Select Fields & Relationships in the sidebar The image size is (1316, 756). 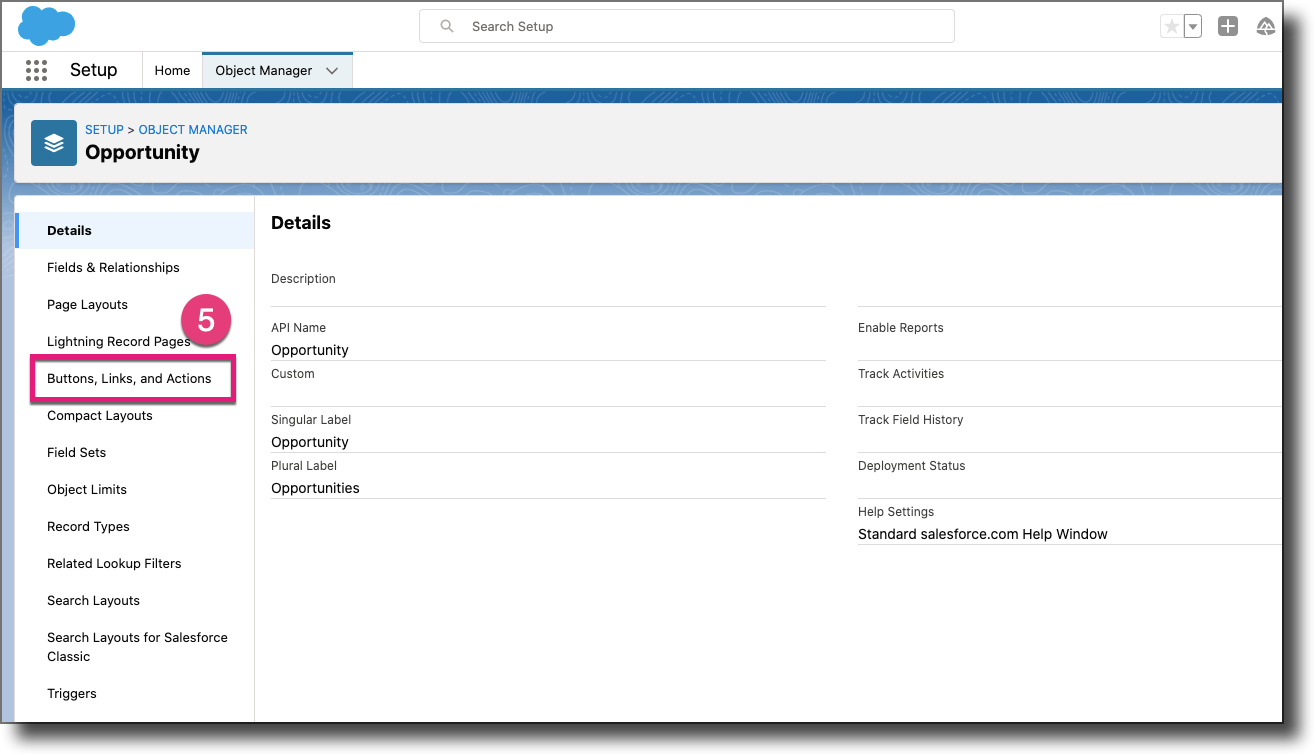pyautogui.click(x=113, y=267)
